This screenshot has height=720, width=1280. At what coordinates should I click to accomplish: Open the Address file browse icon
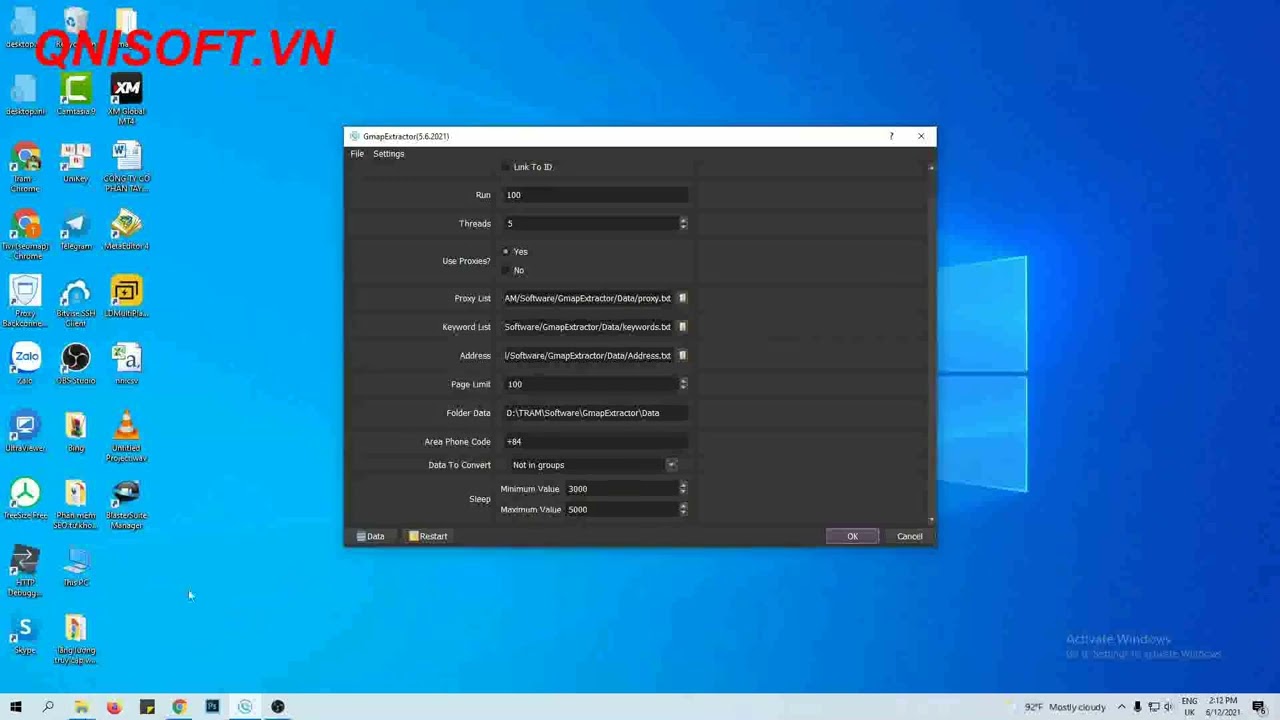tap(683, 355)
